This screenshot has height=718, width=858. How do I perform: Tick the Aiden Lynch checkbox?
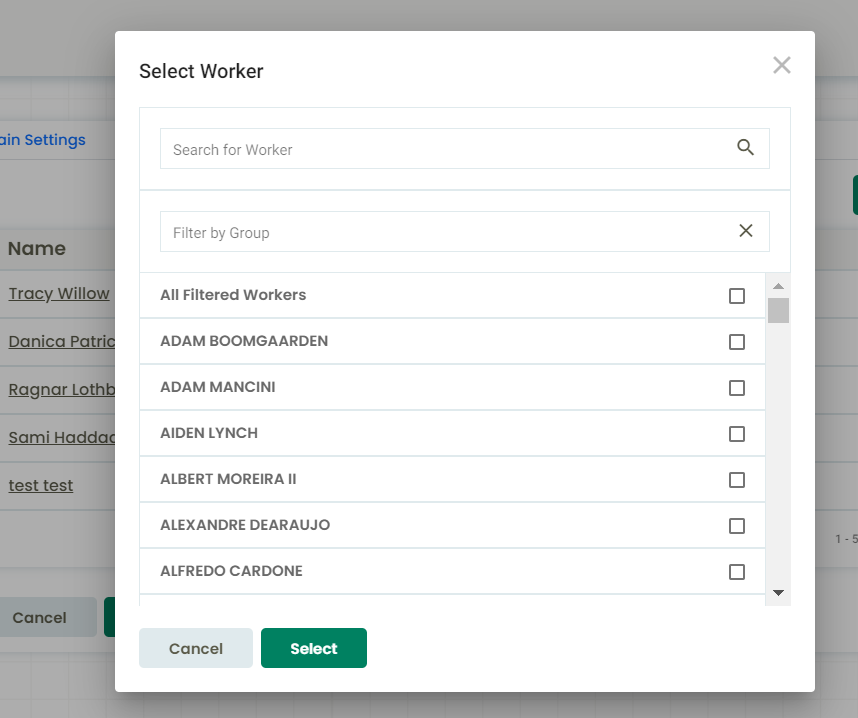click(x=737, y=434)
